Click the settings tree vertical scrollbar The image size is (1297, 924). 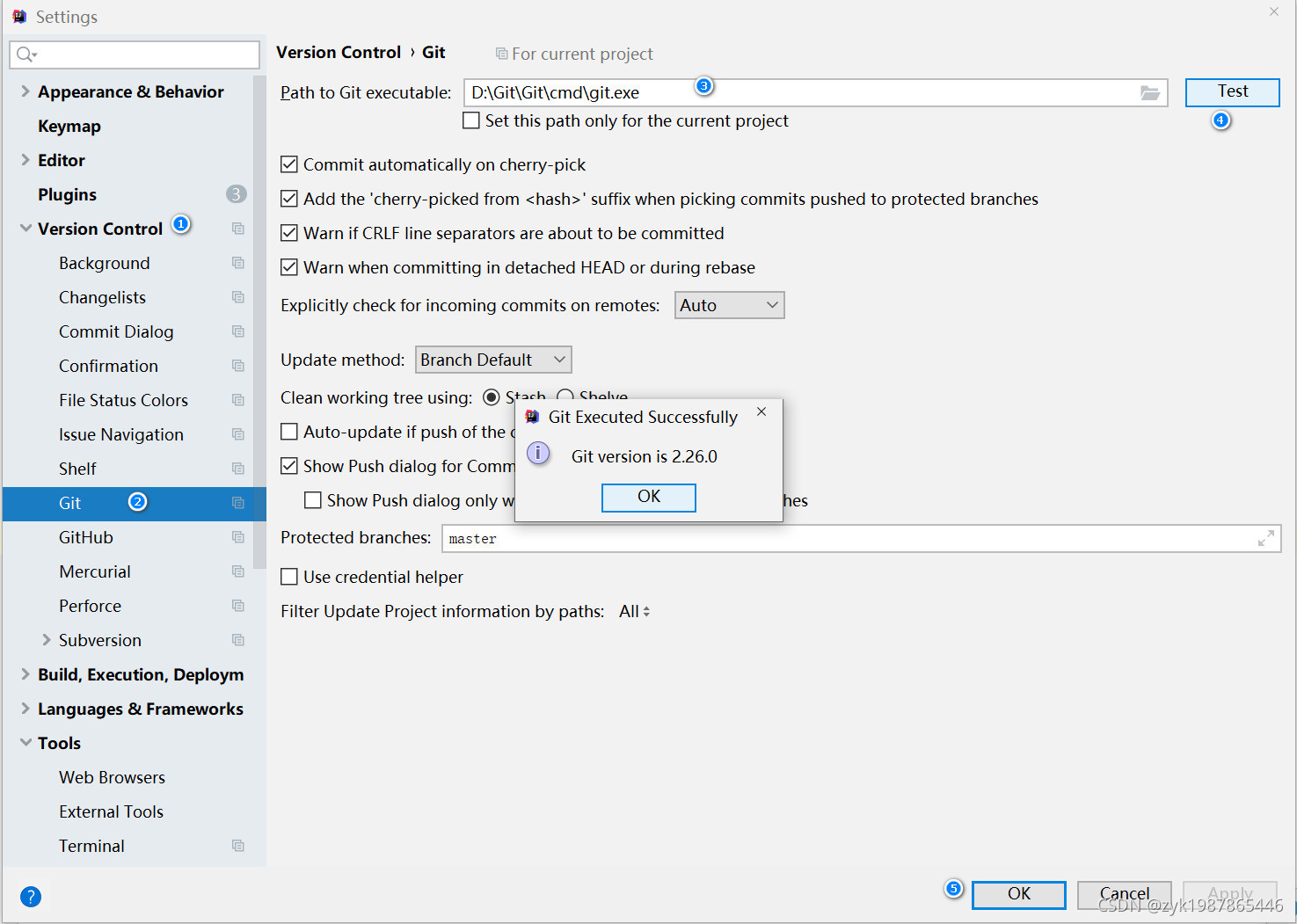click(259, 322)
